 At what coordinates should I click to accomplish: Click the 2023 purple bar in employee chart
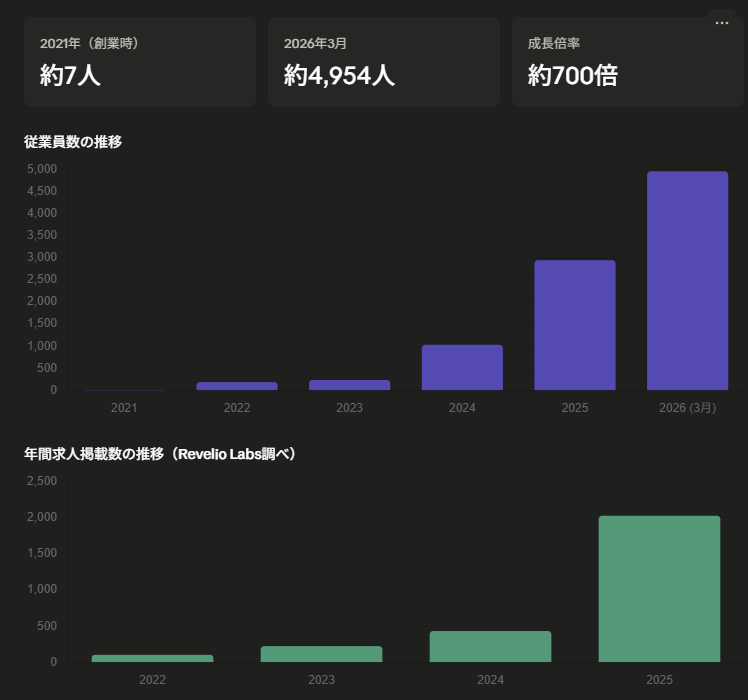click(350, 385)
